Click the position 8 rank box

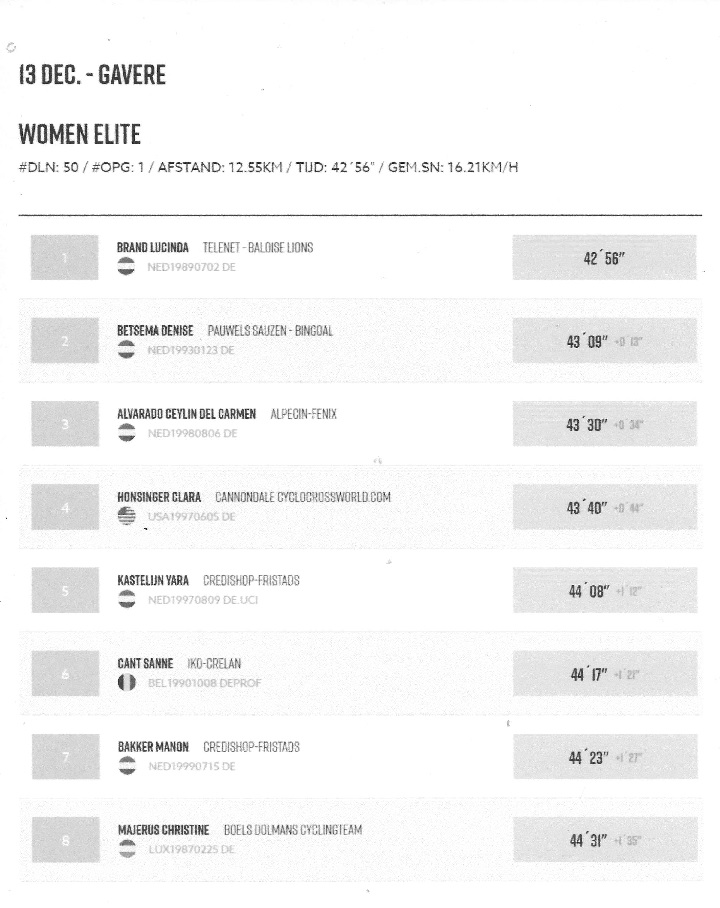[65, 840]
